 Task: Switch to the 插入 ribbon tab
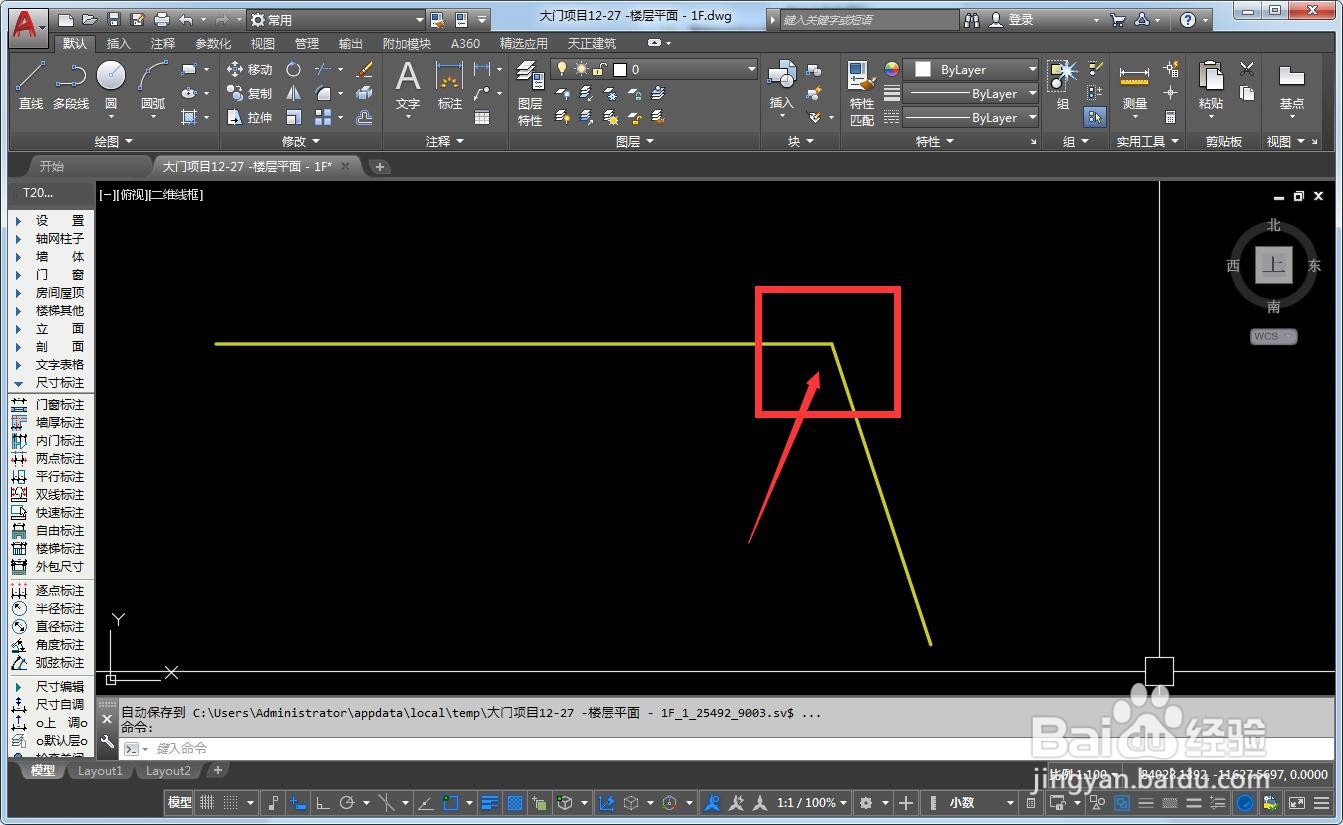coord(118,44)
